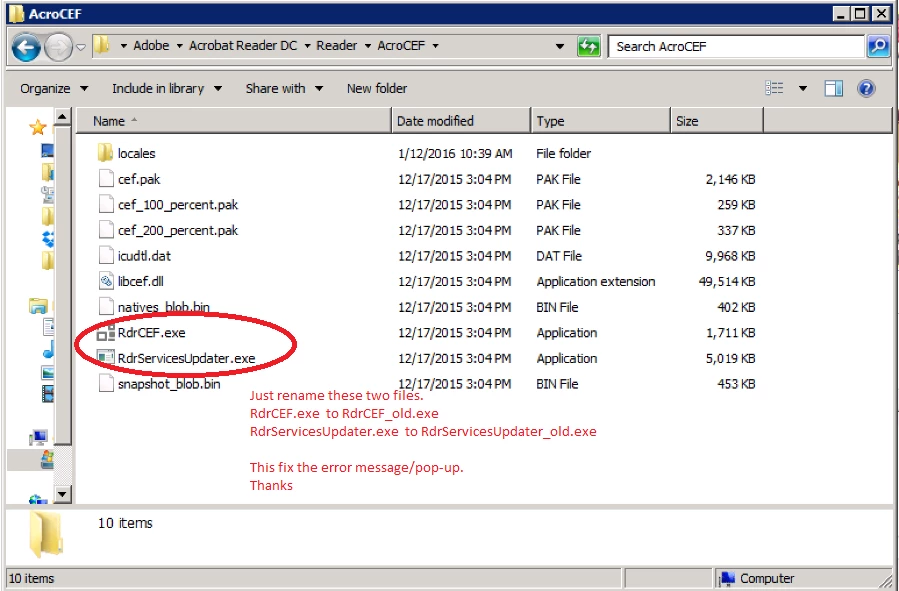
Task: Select the cef_100_percent.pak file icon
Action: 106,205
